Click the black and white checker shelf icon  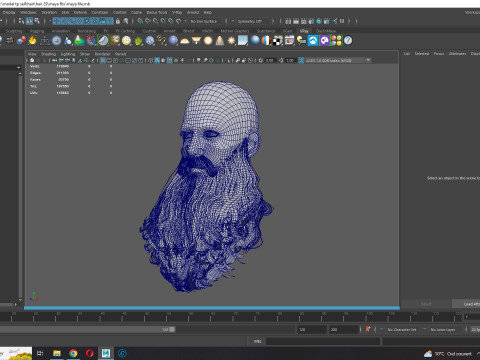click(x=278, y=41)
